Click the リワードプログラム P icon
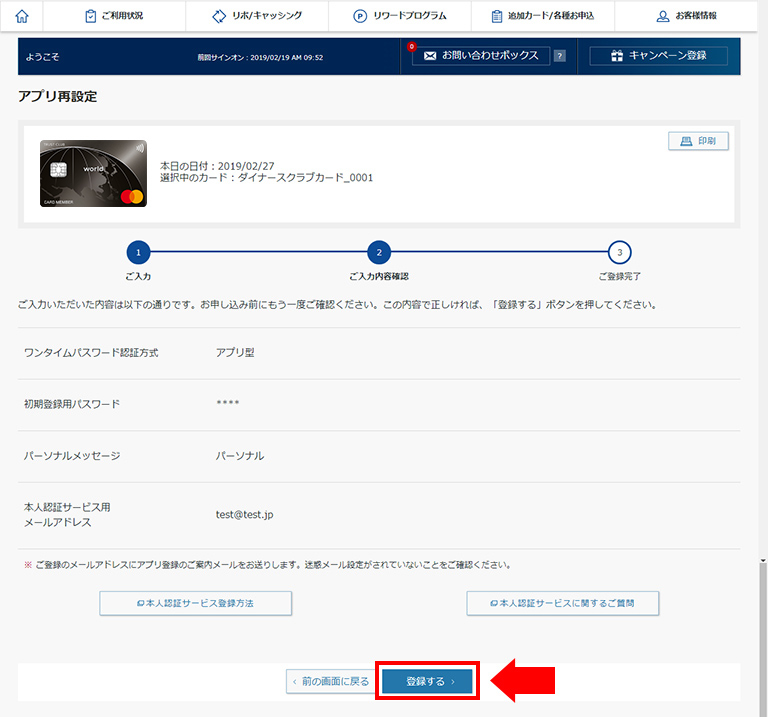The height and width of the screenshot is (717, 768). coord(360,16)
